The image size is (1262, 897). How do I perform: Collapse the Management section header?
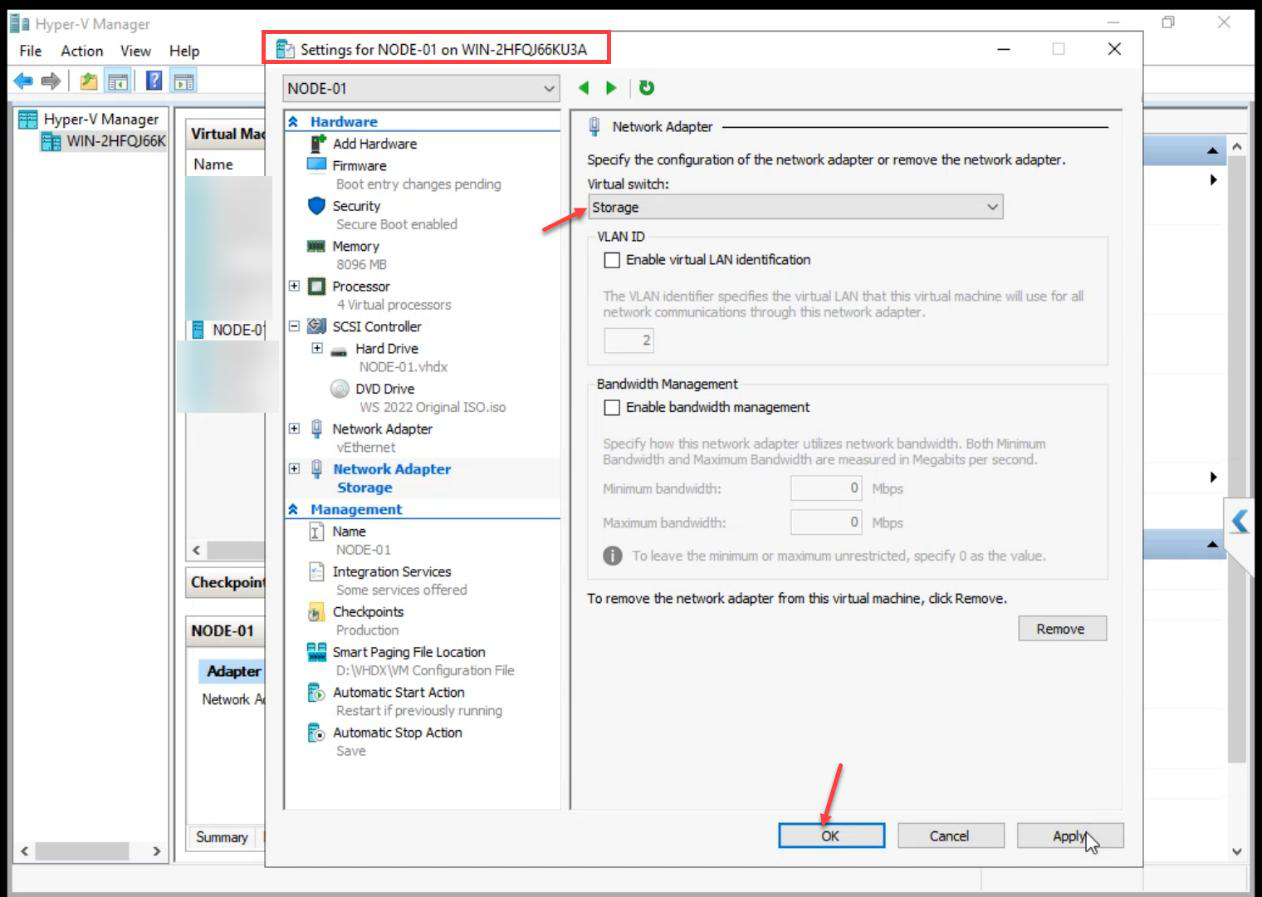point(293,509)
